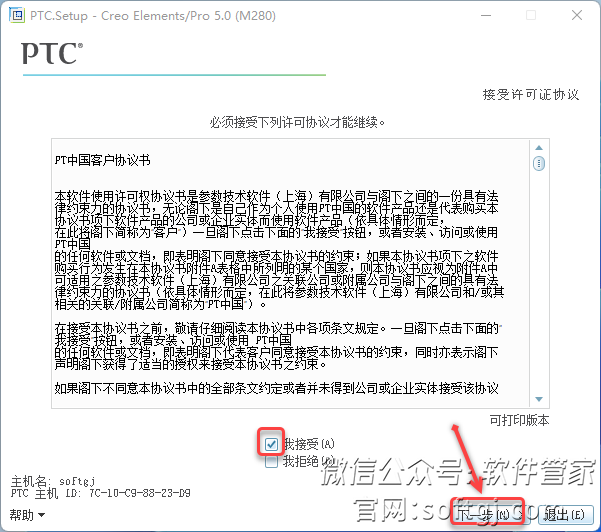Click the PTC logo
Image resolution: width=601 pixels, height=532 pixels.
point(52,53)
